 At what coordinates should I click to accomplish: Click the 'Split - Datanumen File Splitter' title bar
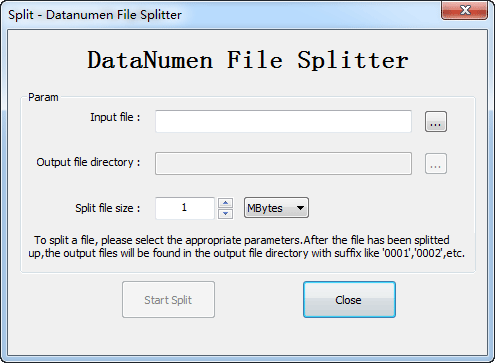[95, 15]
